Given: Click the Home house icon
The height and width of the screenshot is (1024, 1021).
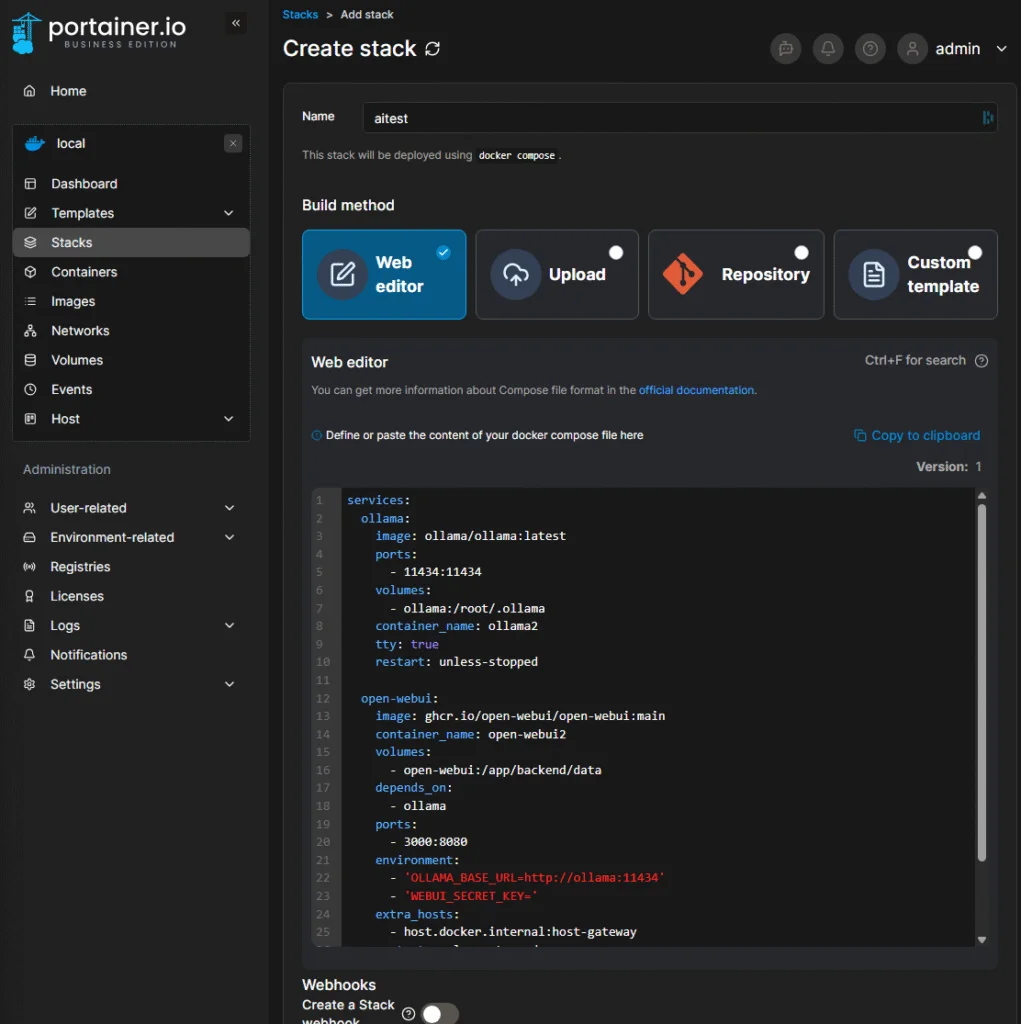Looking at the screenshot, I should 29,91.
